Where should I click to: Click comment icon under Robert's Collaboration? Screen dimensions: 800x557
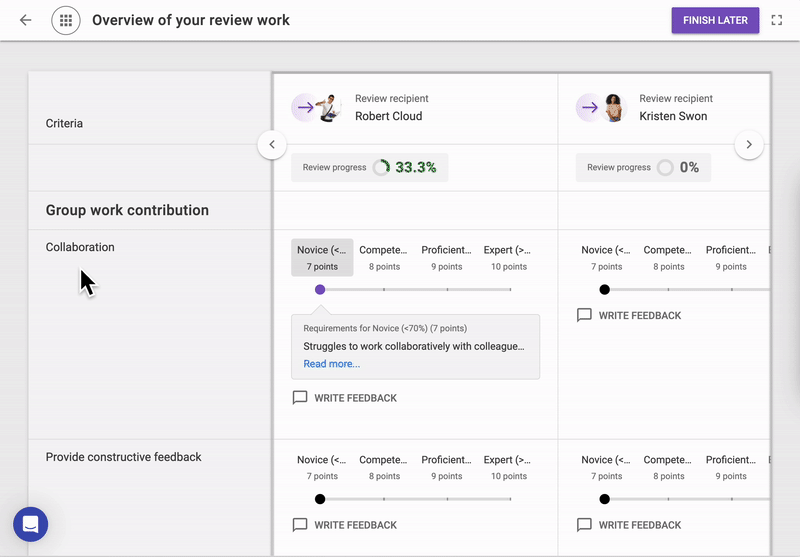point(300,398)
